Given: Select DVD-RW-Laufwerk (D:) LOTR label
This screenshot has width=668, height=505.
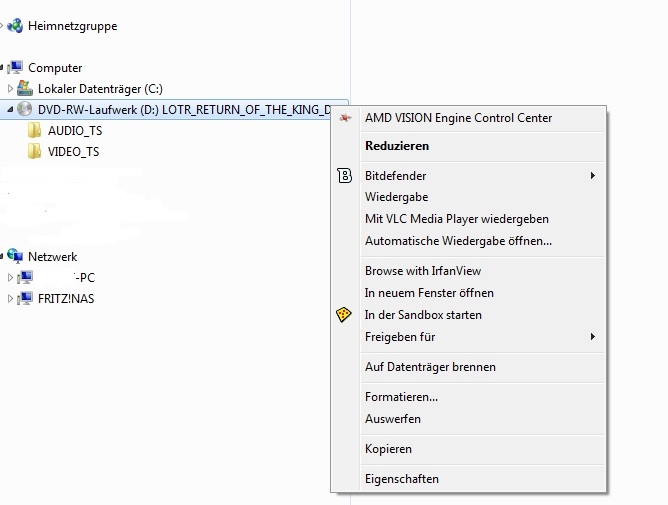Looking at the screenshot, I should [x=184, y=110].
